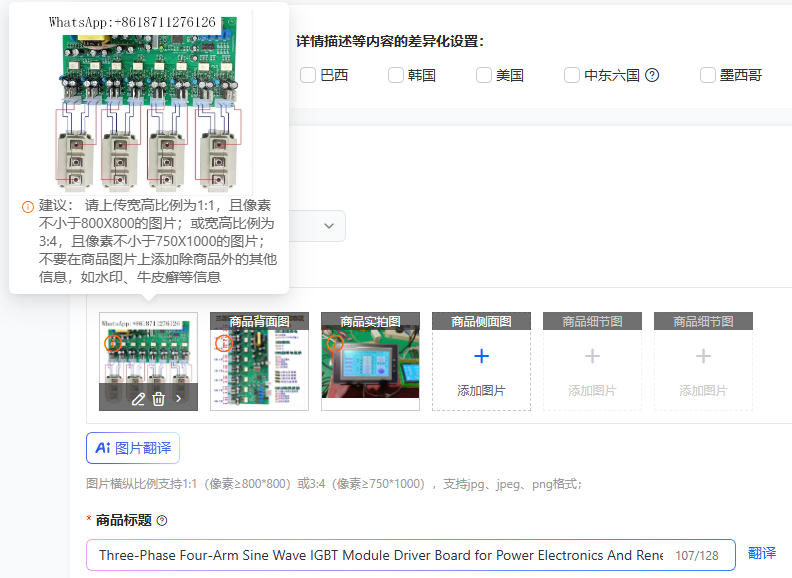Viewport: 792px width, 578px height.
Task: Click the 107/128 character counter
Action: click(697, 556)
